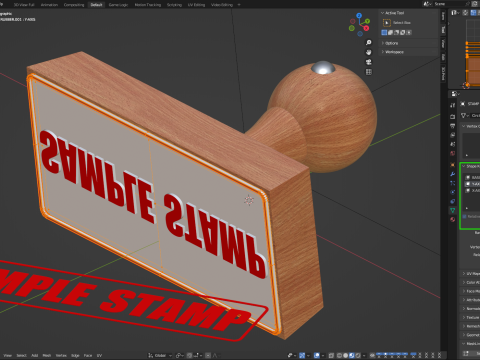Screen dimensions: 480x360
Task: Toggle camera view with the camera icon
Action: (369, 62)
